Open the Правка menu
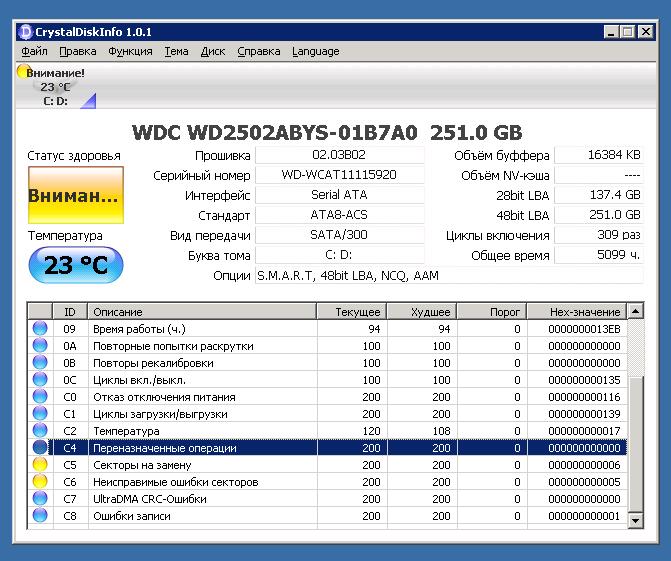Viewport: 671px width, 561px height. click(x=77, y=51)
